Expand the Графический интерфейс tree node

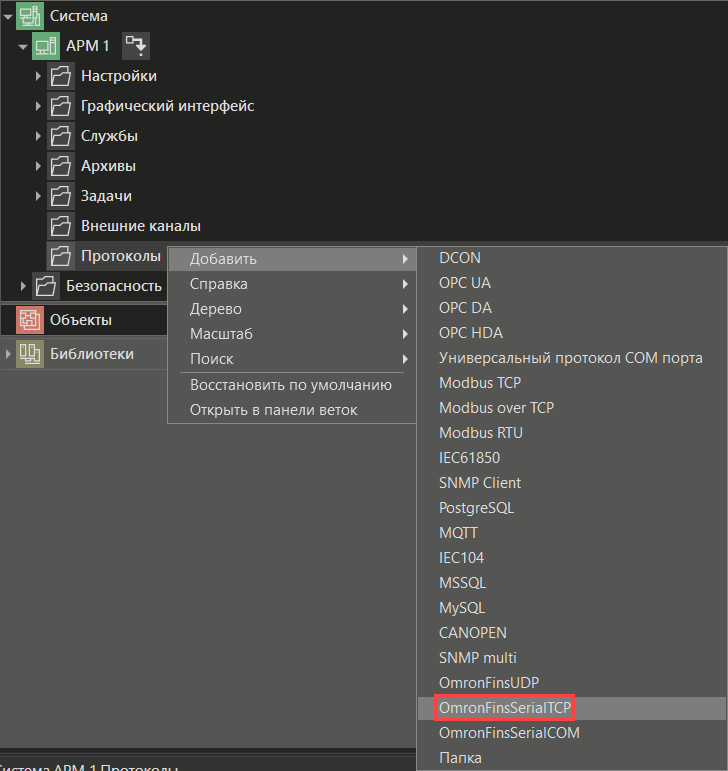click(38, 106)
